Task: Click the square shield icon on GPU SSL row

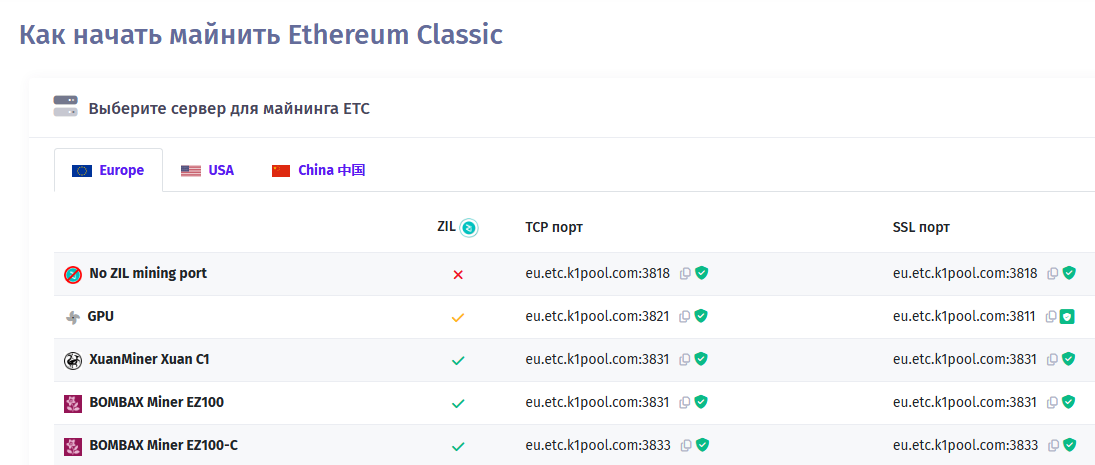Action: click(x=1067, y=316)
